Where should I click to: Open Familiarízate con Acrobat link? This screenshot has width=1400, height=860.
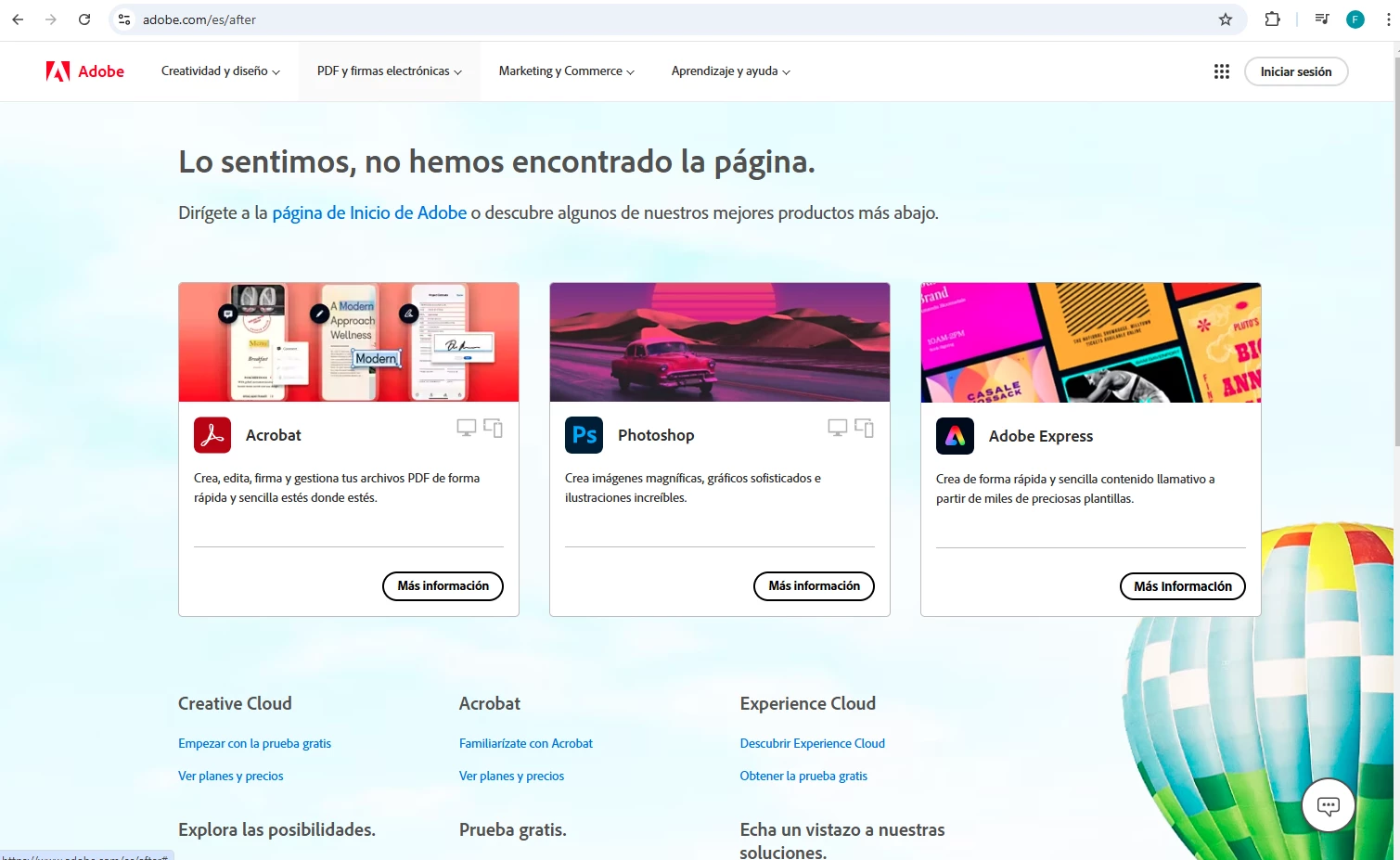tap(526, 743)
